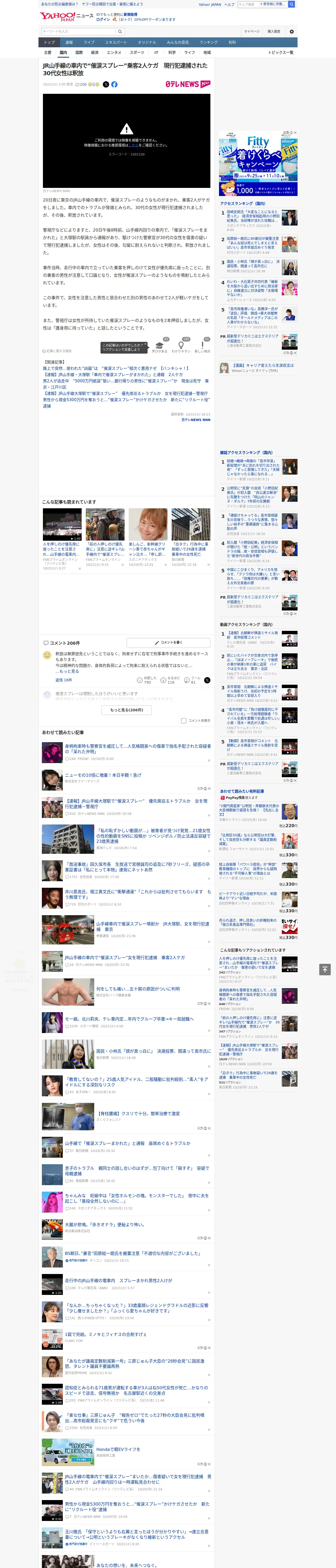Image resolution: width=336 pixels, height=1568 pixels.
Task: Open comment count 206 bubble under headline
Action: click(81, 85)
